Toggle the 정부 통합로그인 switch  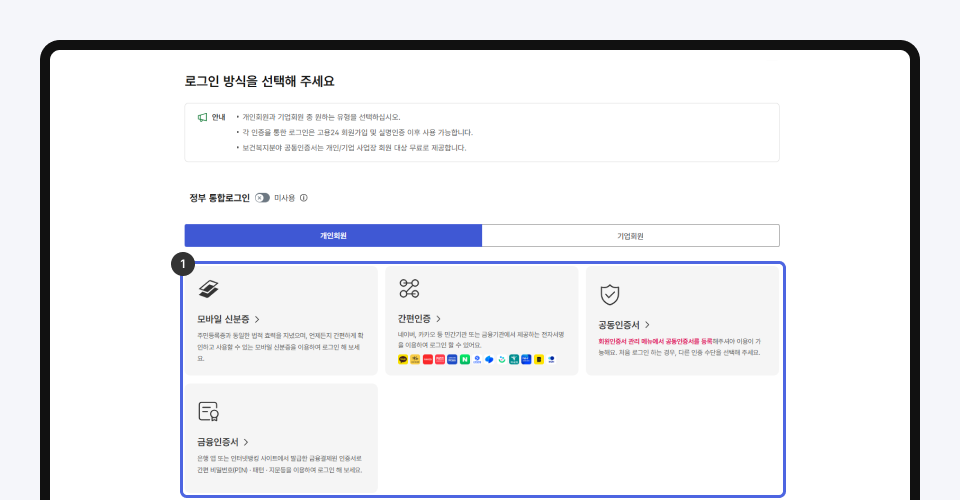point(262,198)
